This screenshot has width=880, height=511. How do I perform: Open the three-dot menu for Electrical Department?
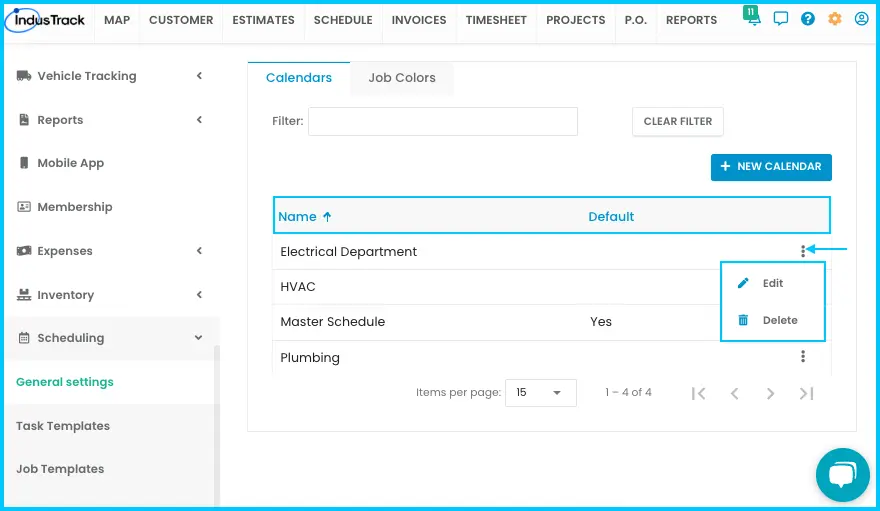(x=803, y=251)
